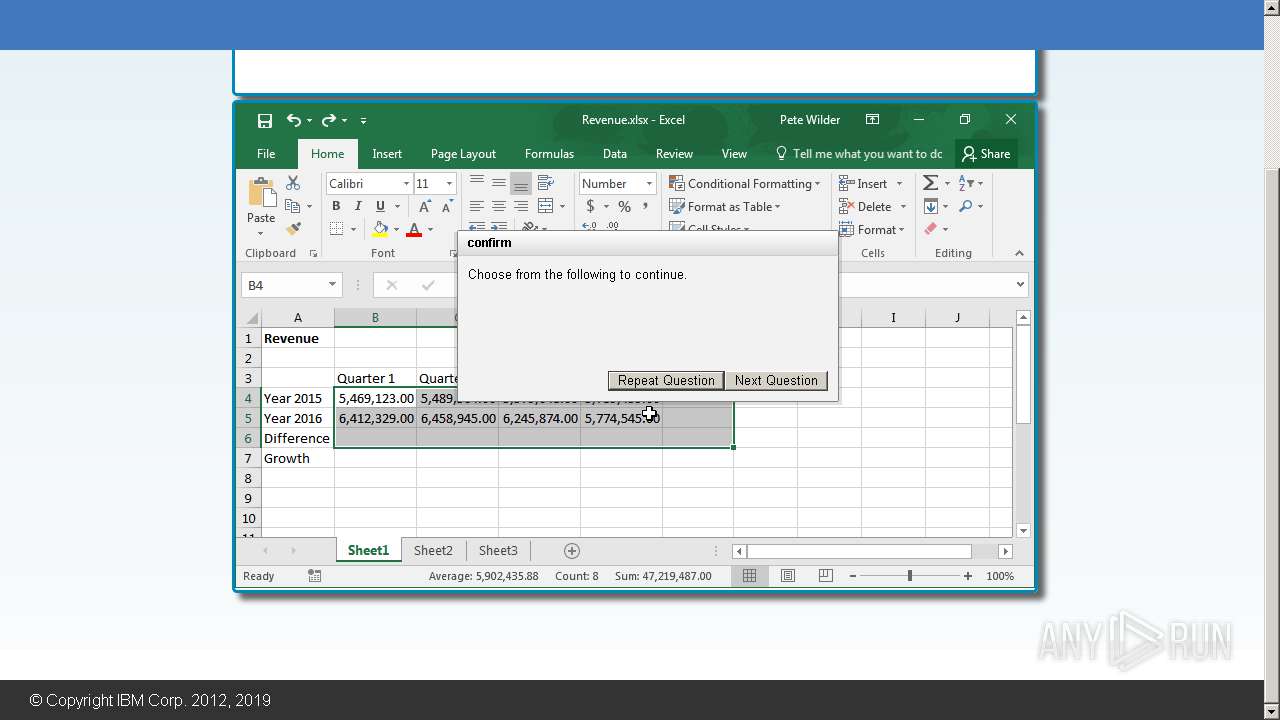This screenshot has width=1280, height=720.
Task: Click the Name Box showing B4
Action: pyautogui.click(x=291, y=285)
